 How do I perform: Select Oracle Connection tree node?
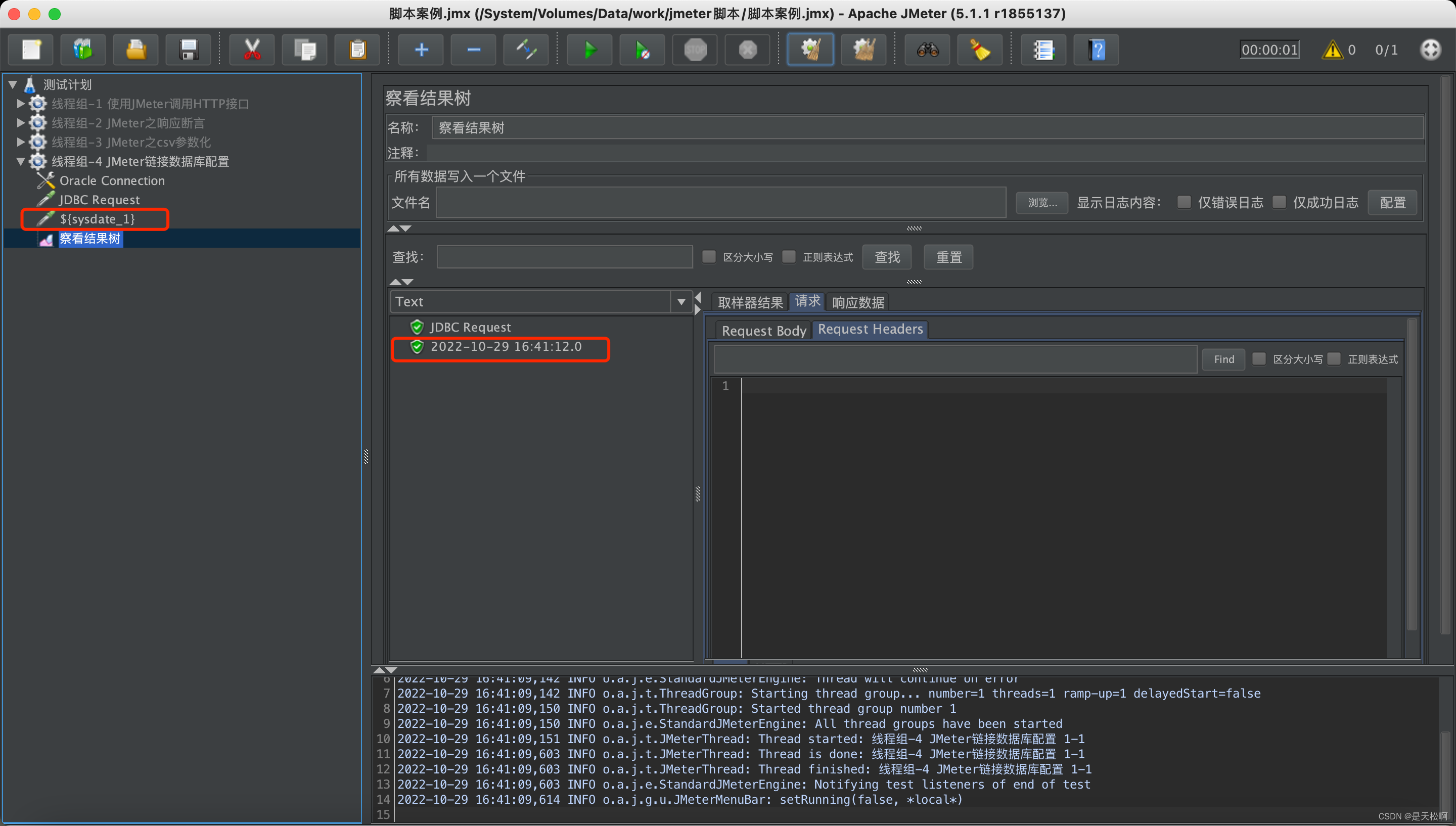(x=112, y=180)
